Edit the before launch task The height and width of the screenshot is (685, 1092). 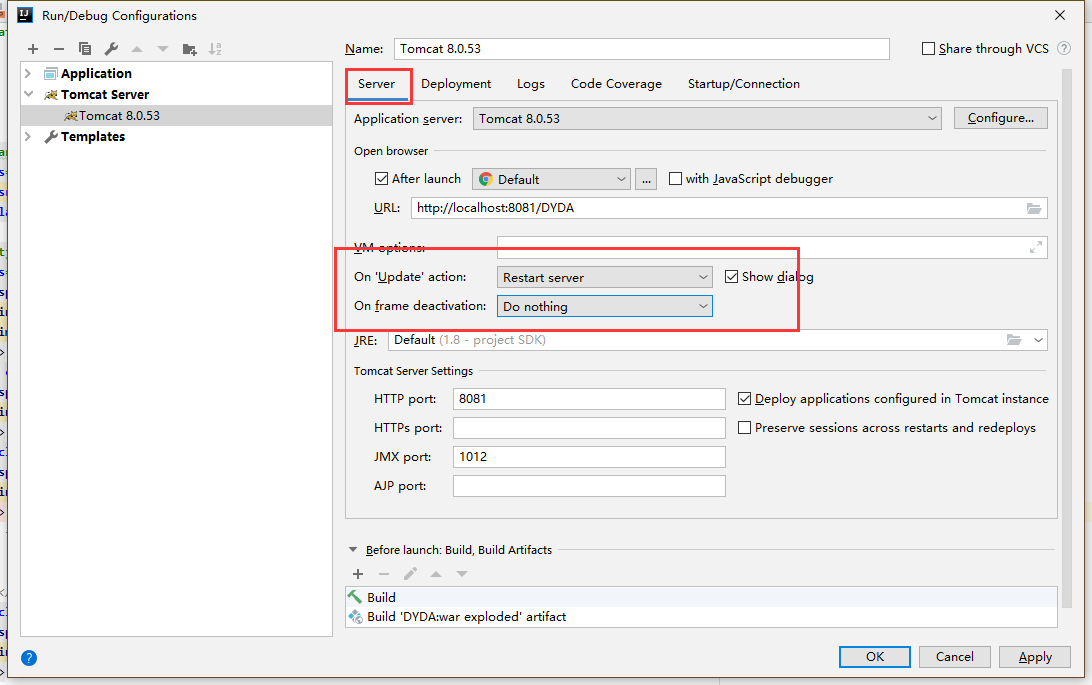click(x=410, y=574)
